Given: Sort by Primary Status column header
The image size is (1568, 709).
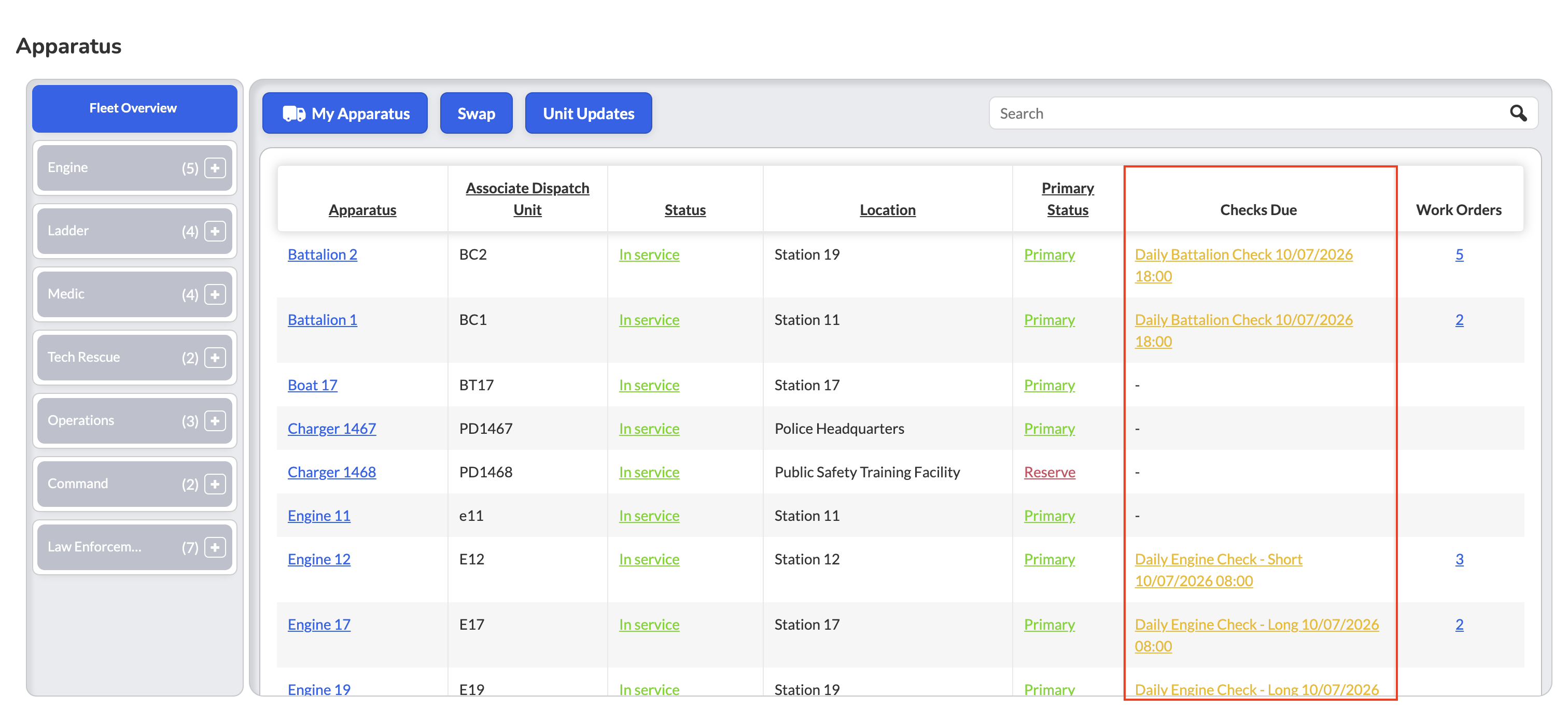Looking at the screenshot, I should 1067,199.
